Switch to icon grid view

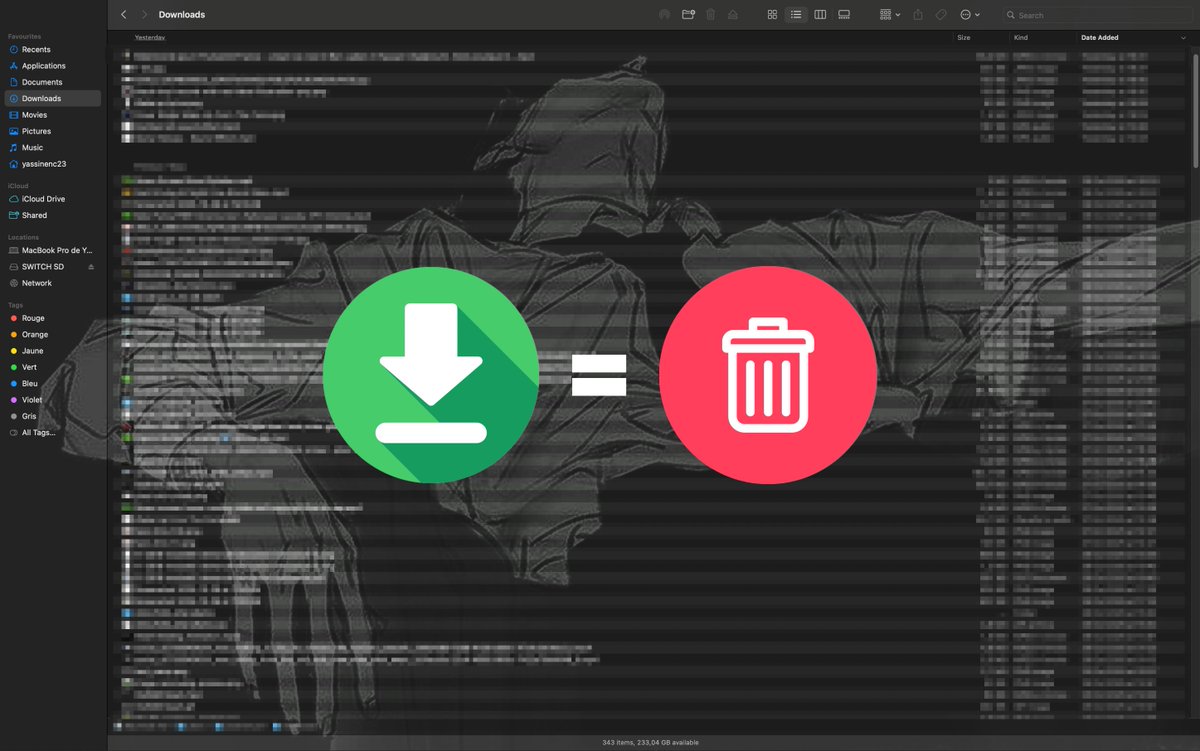(772, 14)
